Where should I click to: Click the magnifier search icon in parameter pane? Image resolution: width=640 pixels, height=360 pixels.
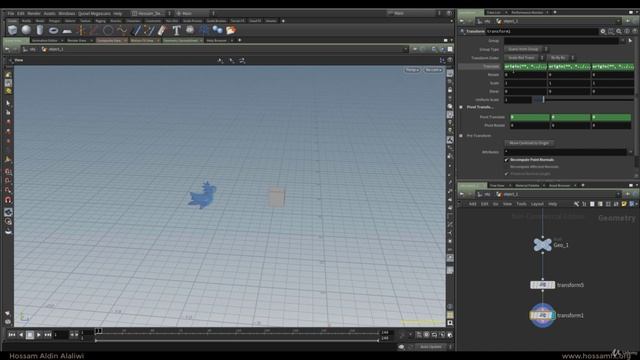619,31
